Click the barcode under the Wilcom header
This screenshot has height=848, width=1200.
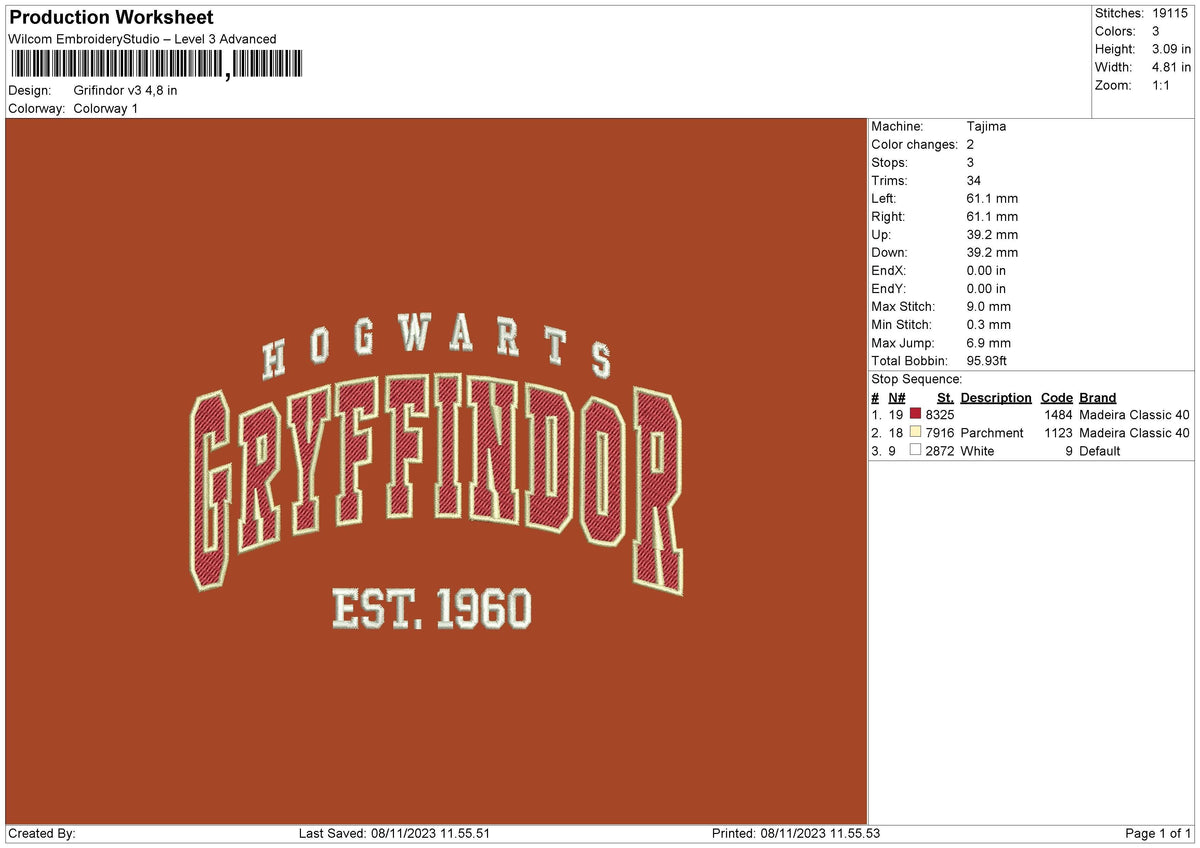155,65
